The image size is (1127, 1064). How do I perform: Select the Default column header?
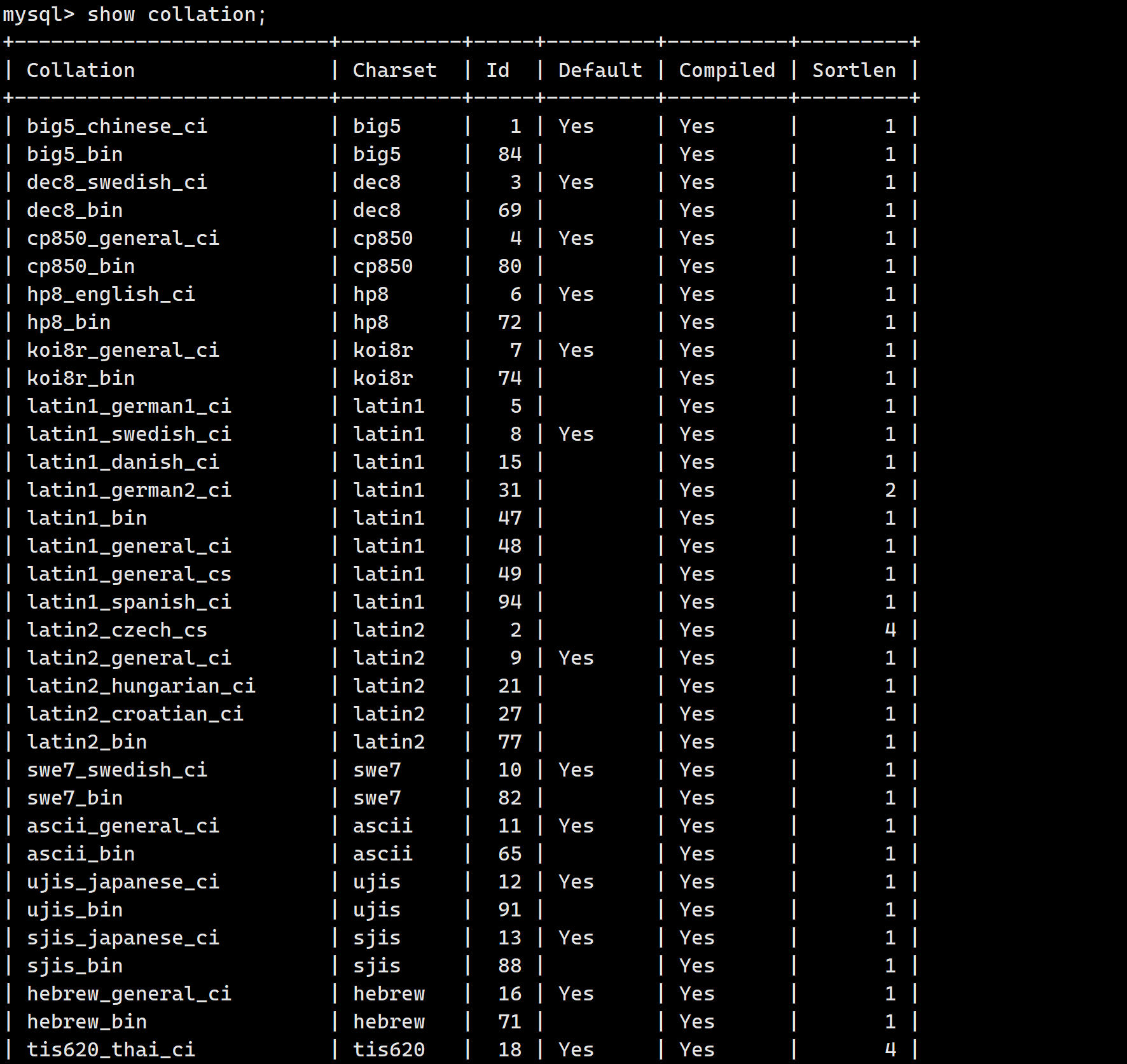[x=600, y=70]
